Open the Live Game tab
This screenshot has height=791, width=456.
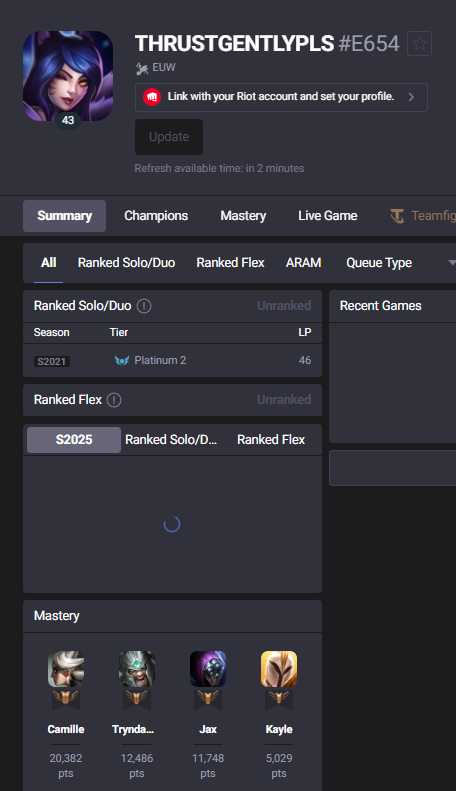click(327, 216)
